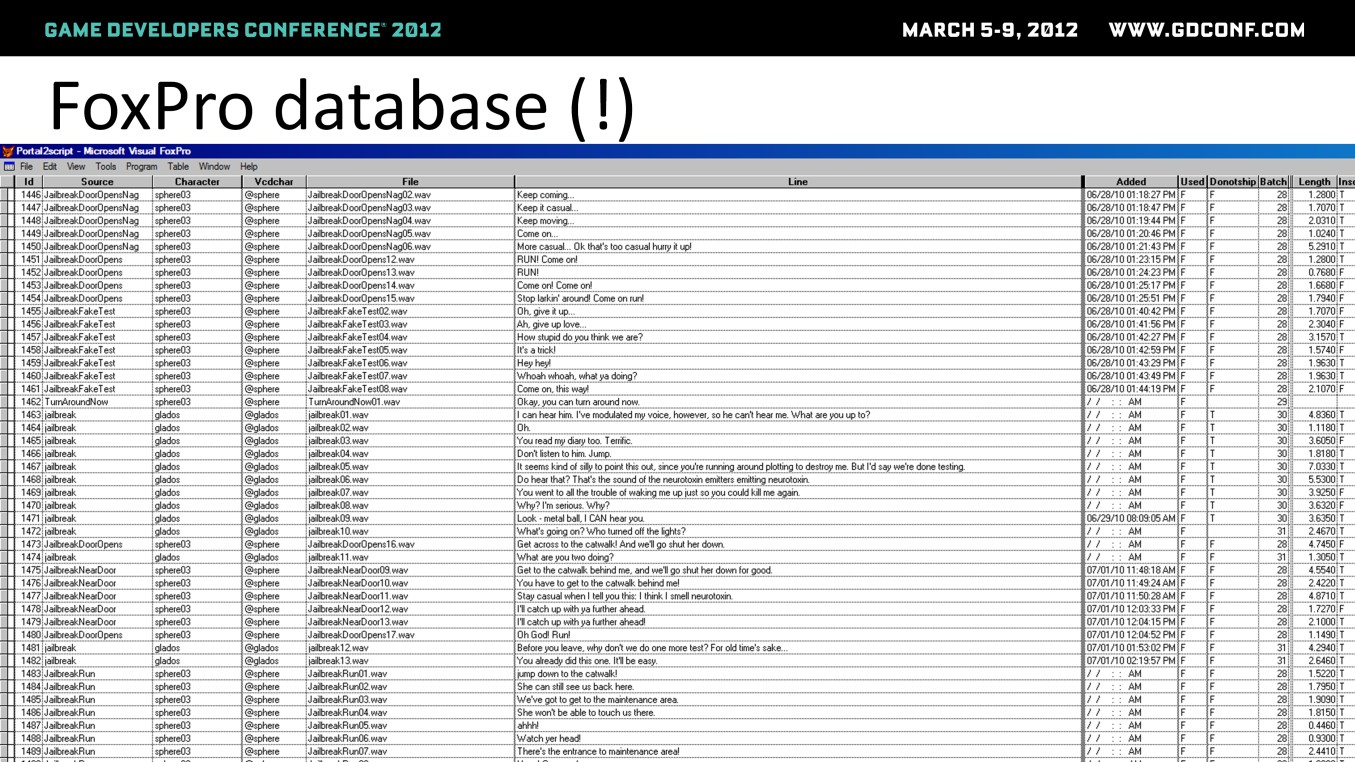
Task: Select the Id cell 1446
Action: pyautogui.click(x=29, y=195)
